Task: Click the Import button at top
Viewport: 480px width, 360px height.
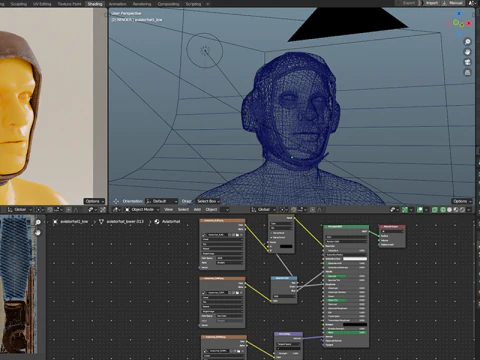Action: click(432, 3)
